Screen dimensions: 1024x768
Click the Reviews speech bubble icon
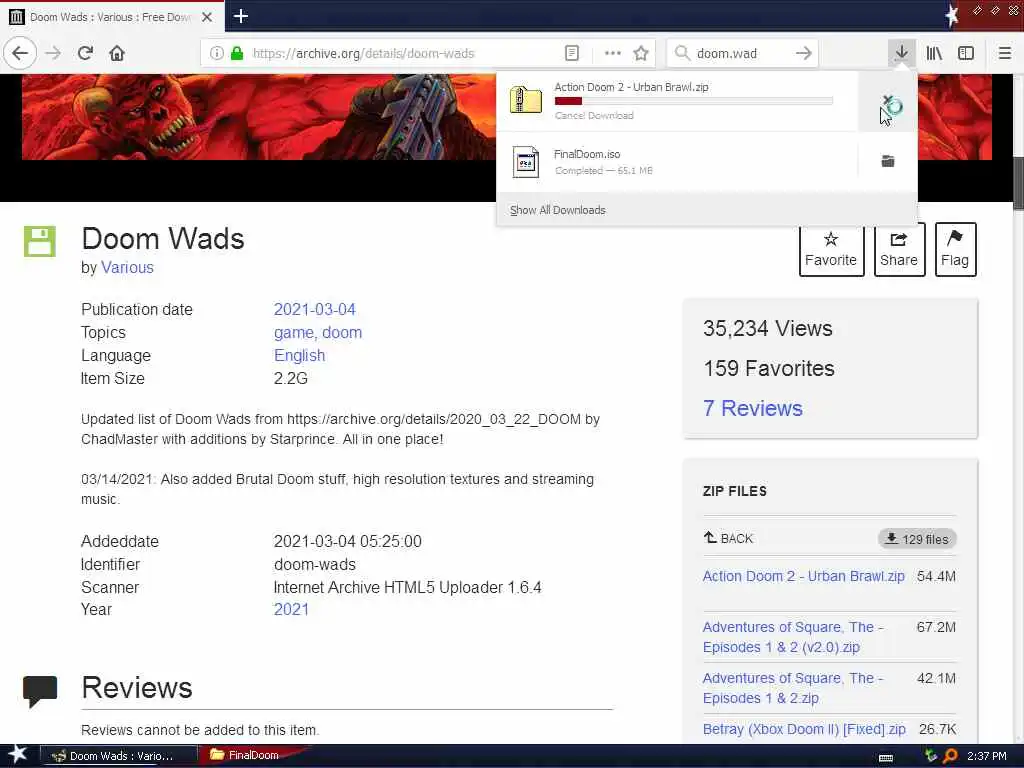point(40,691)
